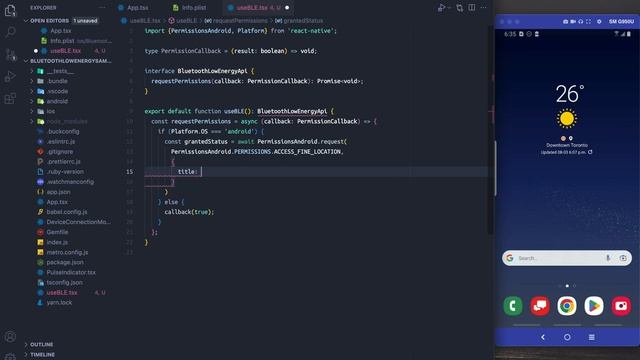Expand the .vscode folder
This screenshot has width=640, height=360.
point(32,91)
